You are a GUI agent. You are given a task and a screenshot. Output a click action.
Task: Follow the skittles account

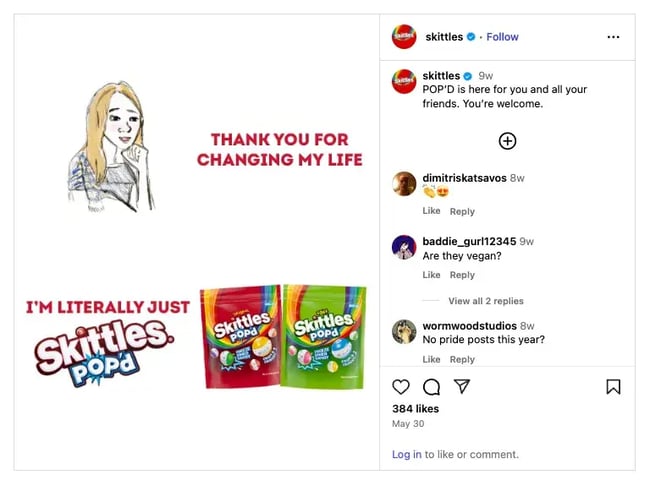pos(502,37)
